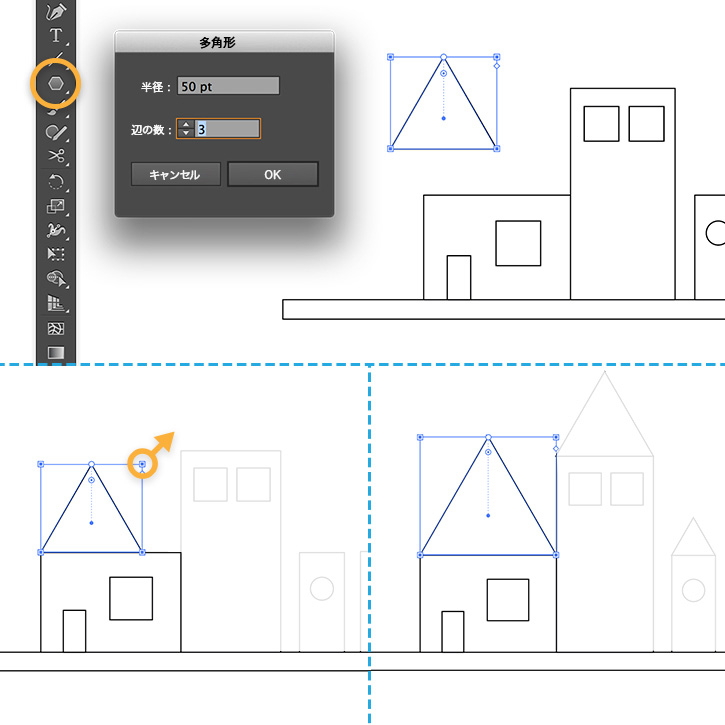Select the Perspective Grid tool

(56, 303)
